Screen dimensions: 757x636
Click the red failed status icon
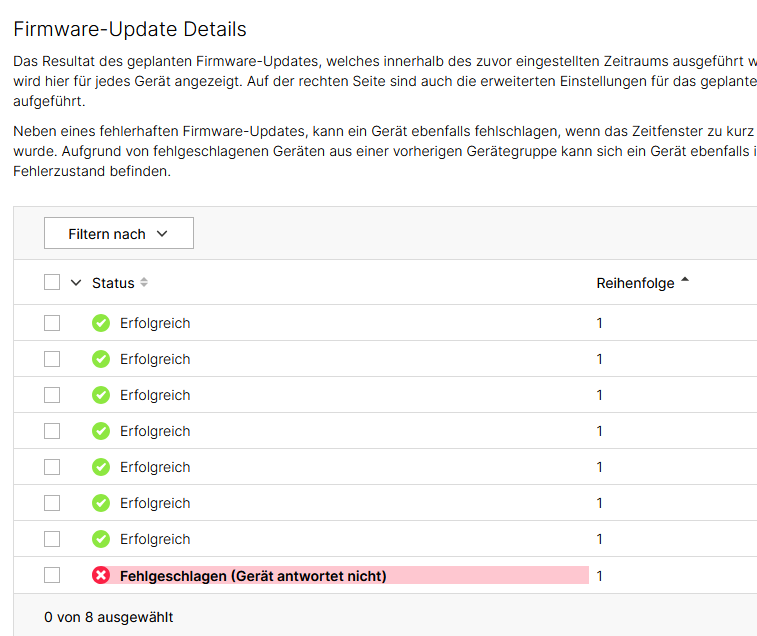click(x=101, y=575)
